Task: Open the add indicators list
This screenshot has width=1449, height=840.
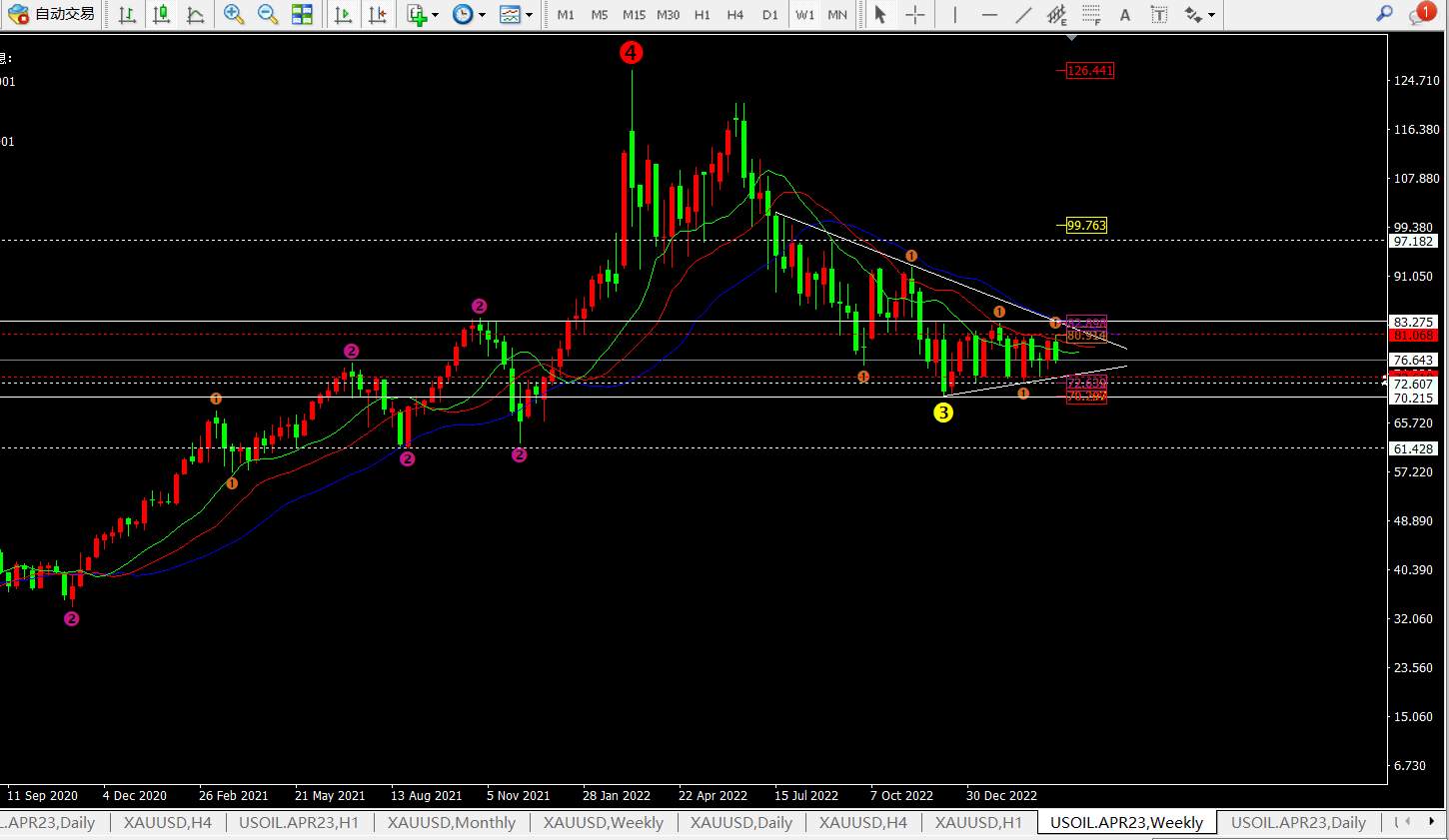Action: pos(418,14)
